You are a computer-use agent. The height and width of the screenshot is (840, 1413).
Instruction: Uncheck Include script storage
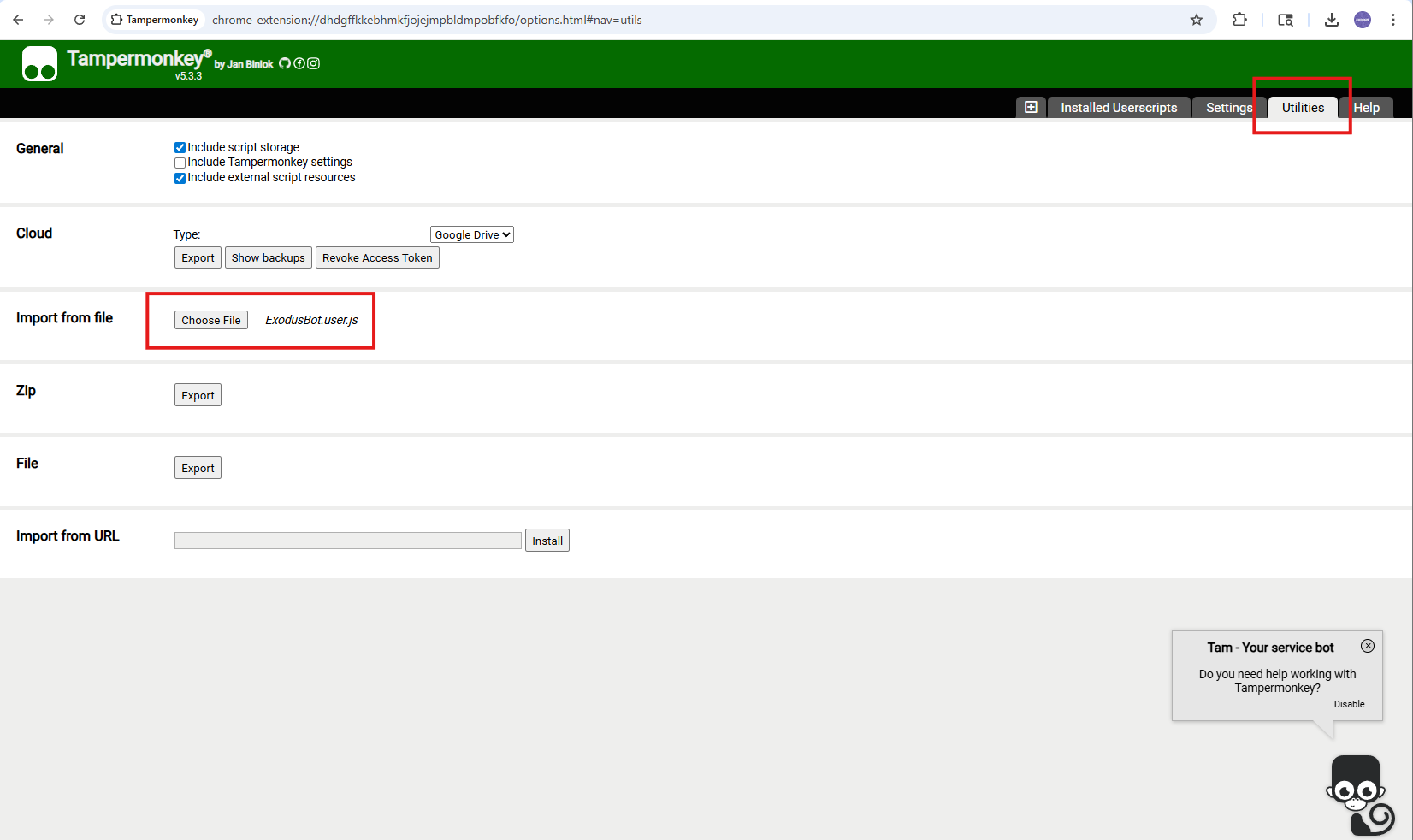[x=180, y=146]
